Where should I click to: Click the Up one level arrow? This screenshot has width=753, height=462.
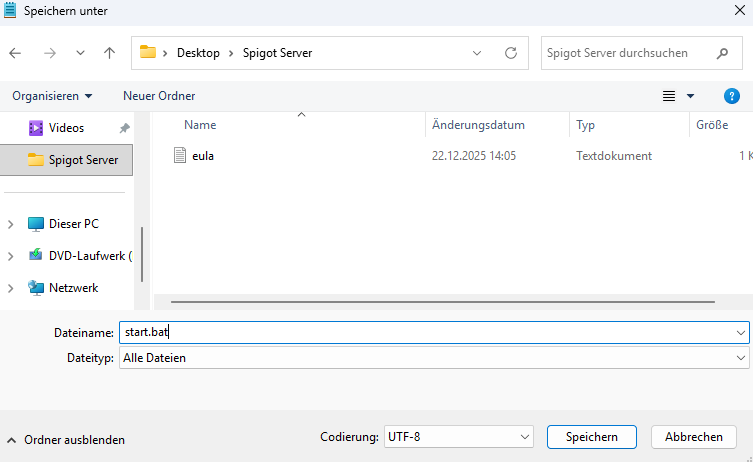click(x=109, y=53)
